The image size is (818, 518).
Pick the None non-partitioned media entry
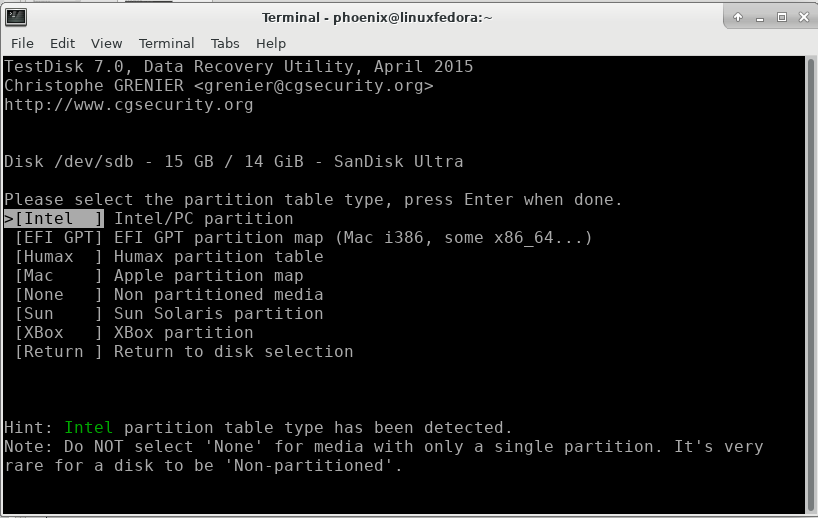169,295
